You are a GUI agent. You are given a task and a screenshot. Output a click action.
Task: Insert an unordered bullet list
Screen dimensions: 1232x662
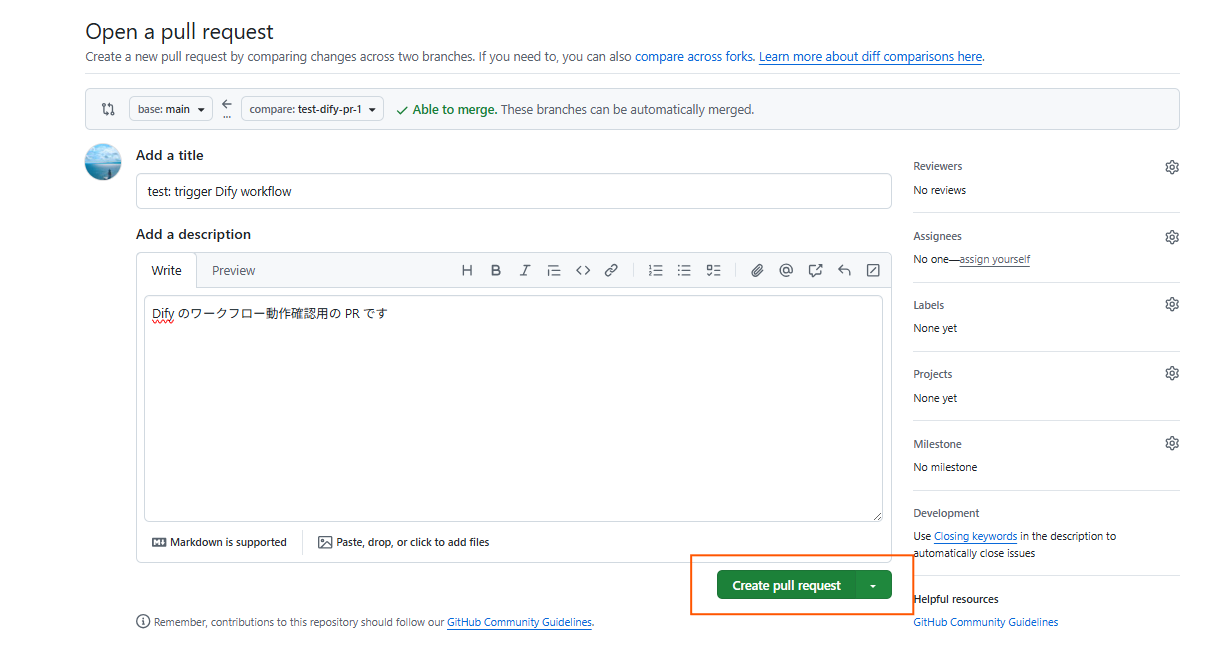tap(684, 270)
